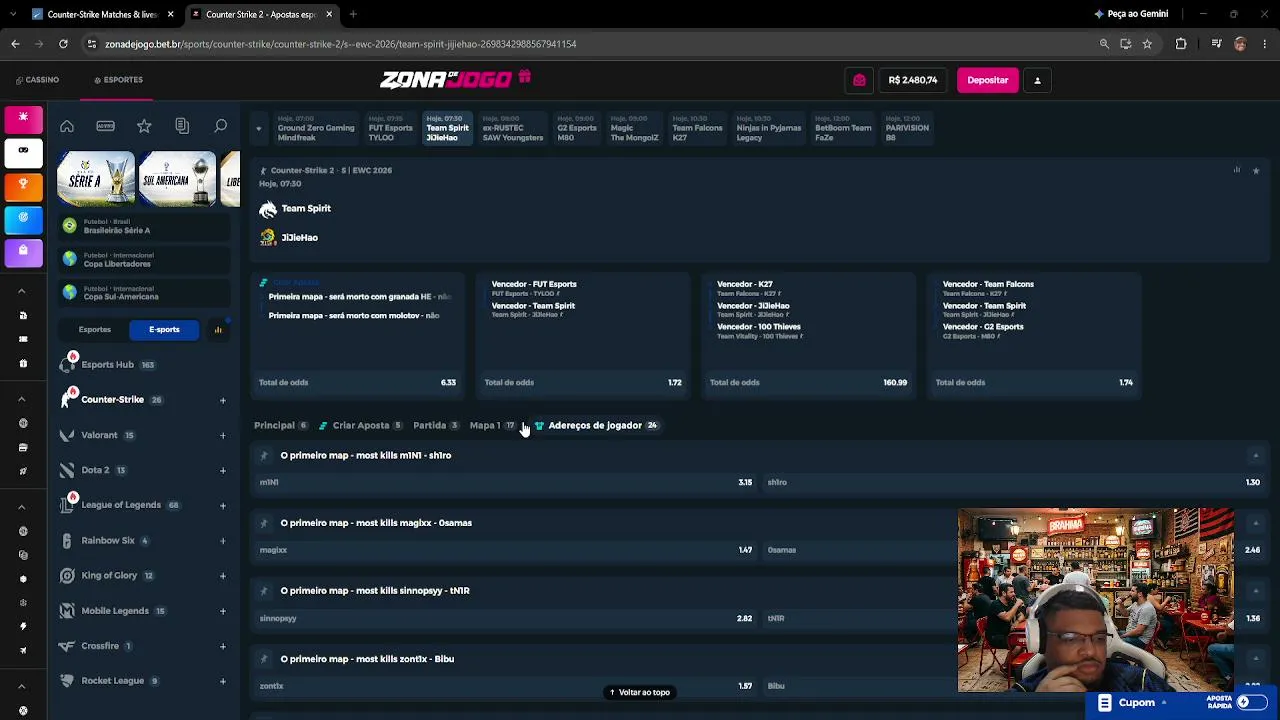Click the pink gift icon beside the logo
Image resolution: width=1280 pixels, height=720 pixels.
tap(525, 77)
